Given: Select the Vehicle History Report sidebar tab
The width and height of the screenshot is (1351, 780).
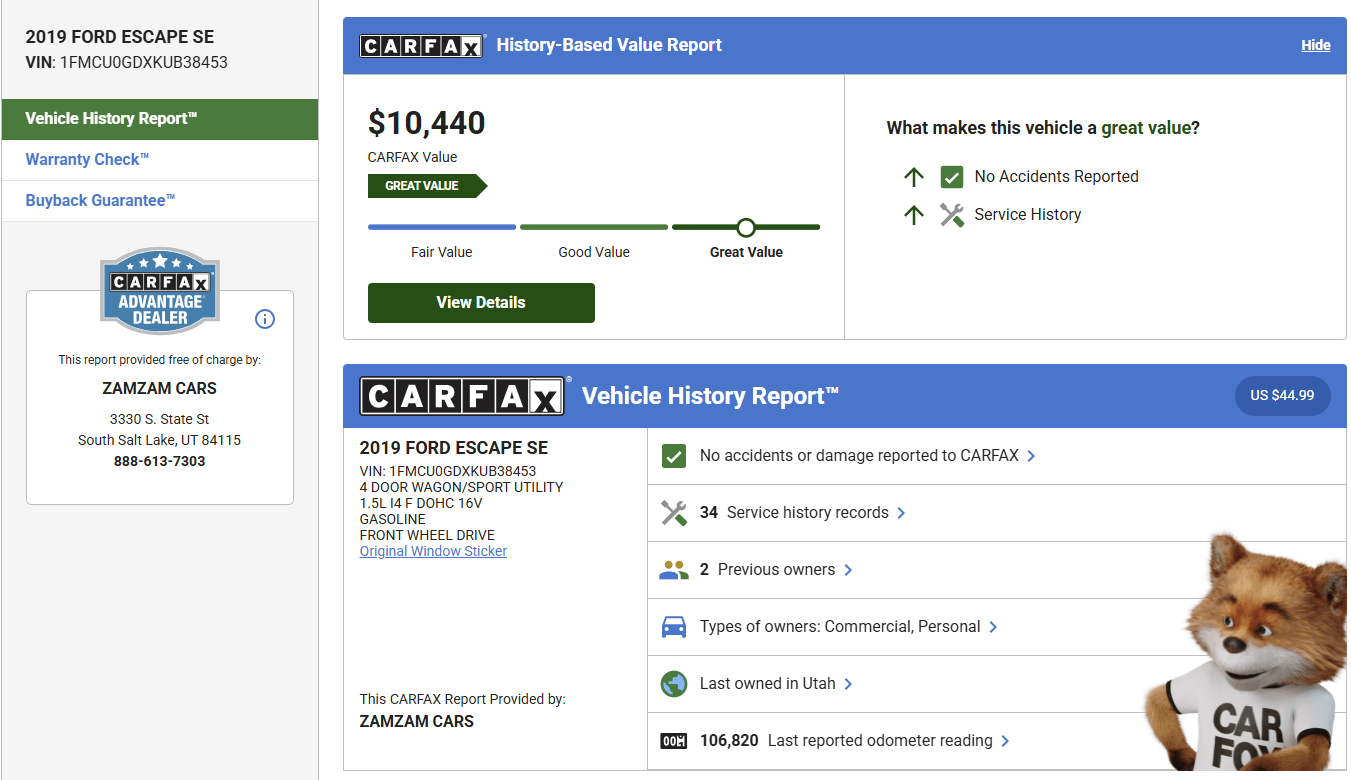Looking at the screenshot, I should 111,119.
